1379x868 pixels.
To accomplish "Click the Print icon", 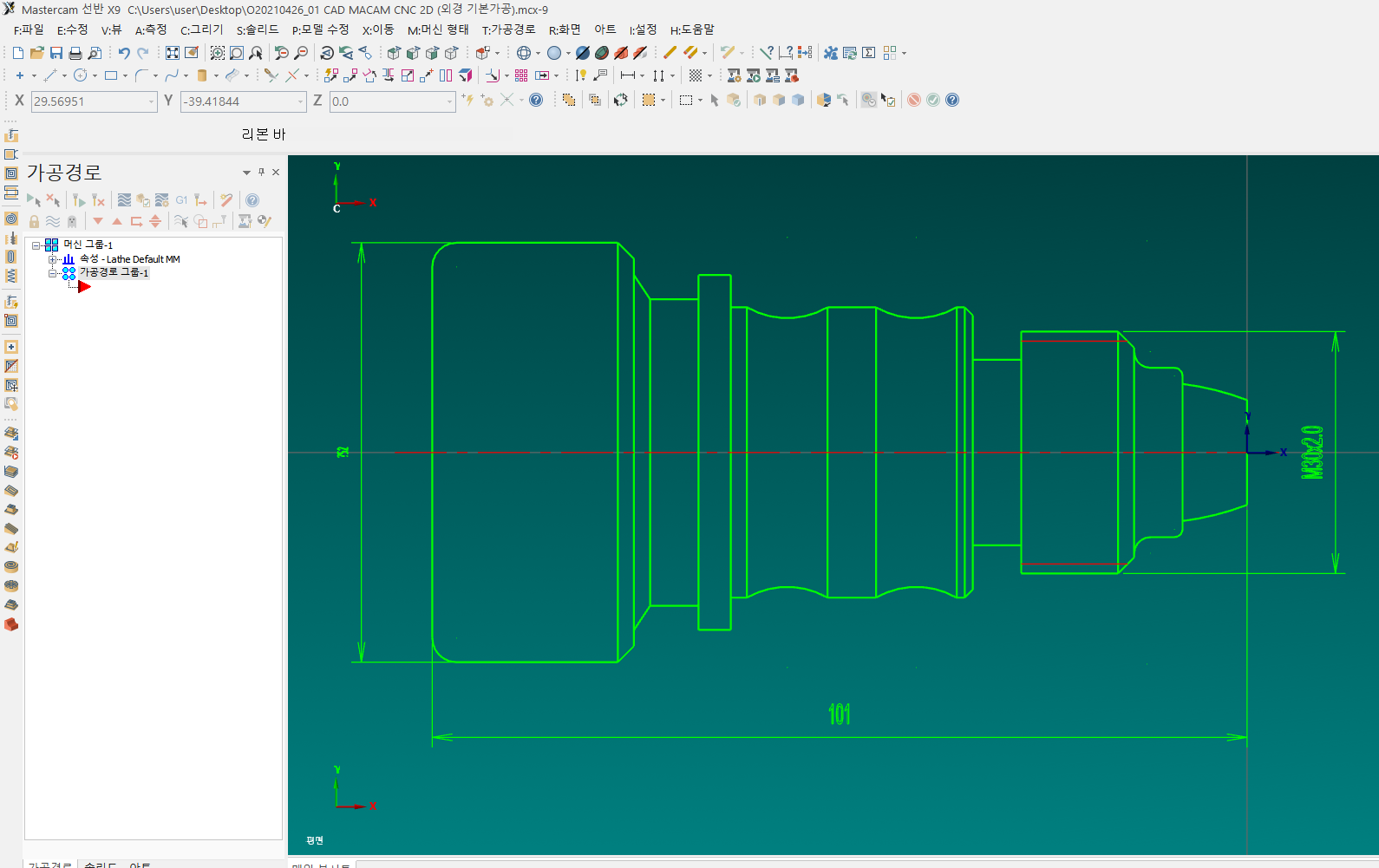I will point(75,53).
